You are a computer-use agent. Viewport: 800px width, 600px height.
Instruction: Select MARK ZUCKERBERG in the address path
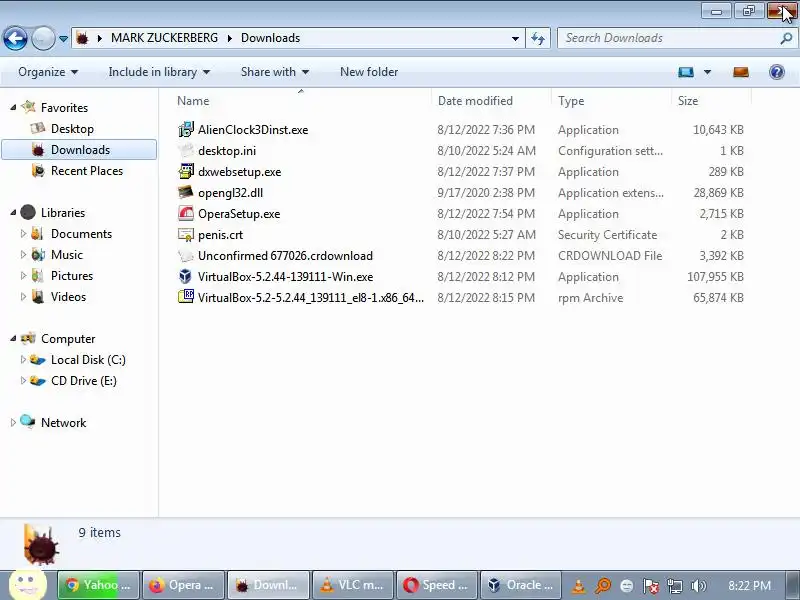(164, 38)
